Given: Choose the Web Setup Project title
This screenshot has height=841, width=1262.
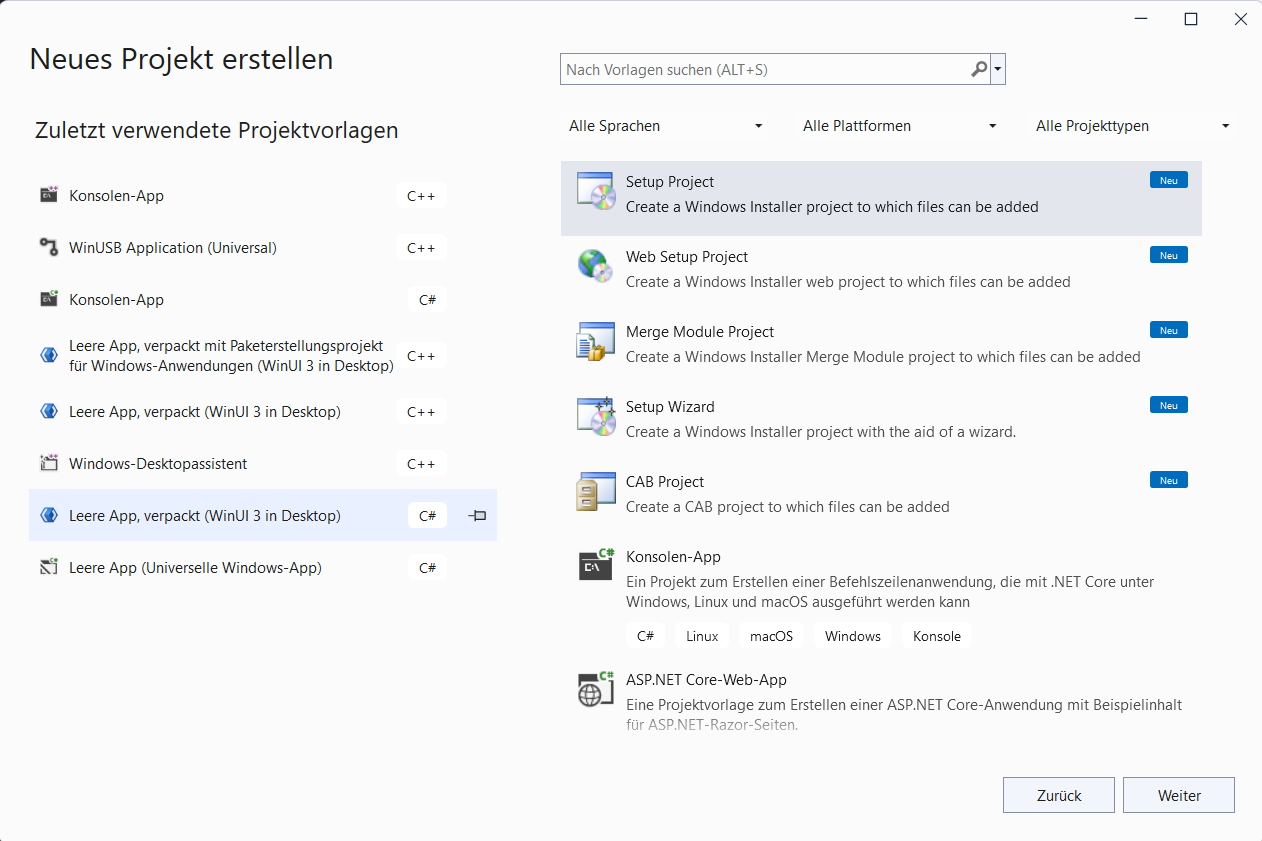Looking at the screenshot, I should tap(687, 256).
